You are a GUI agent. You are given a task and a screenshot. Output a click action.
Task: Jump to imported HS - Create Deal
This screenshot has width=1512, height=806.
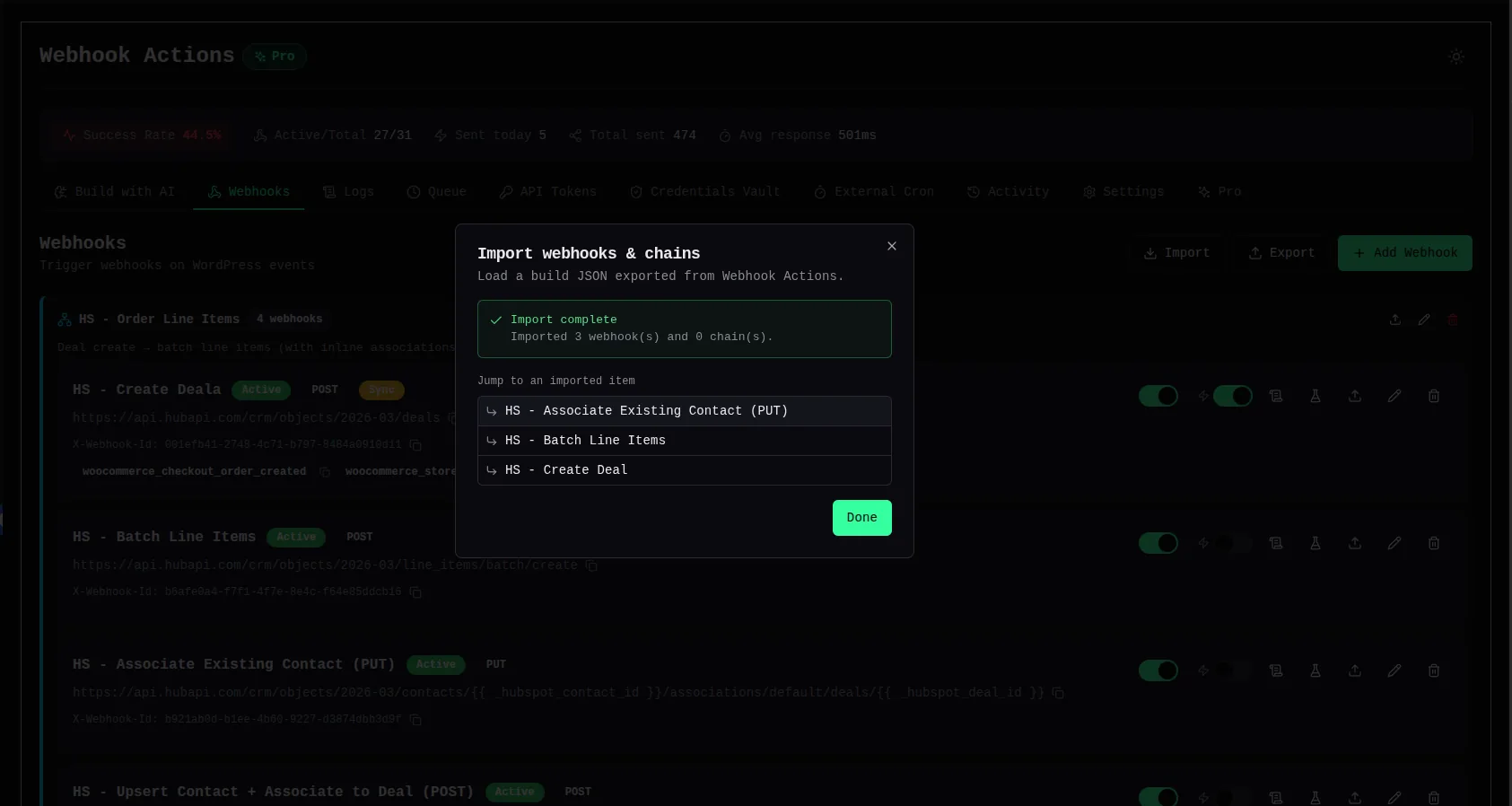(x=685, y=470)
